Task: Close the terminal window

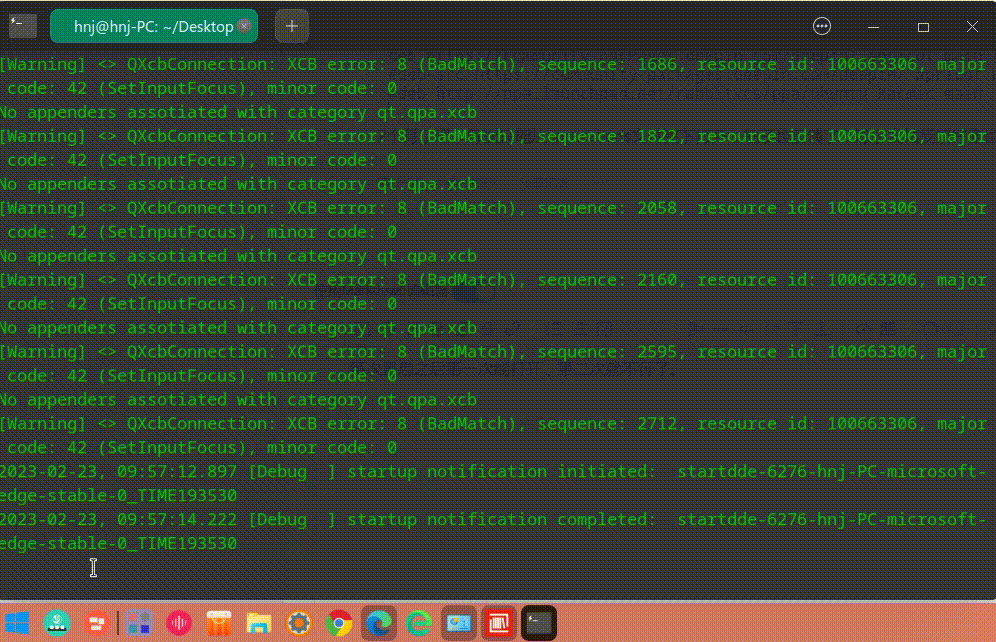Action: (x=972, y=27)
